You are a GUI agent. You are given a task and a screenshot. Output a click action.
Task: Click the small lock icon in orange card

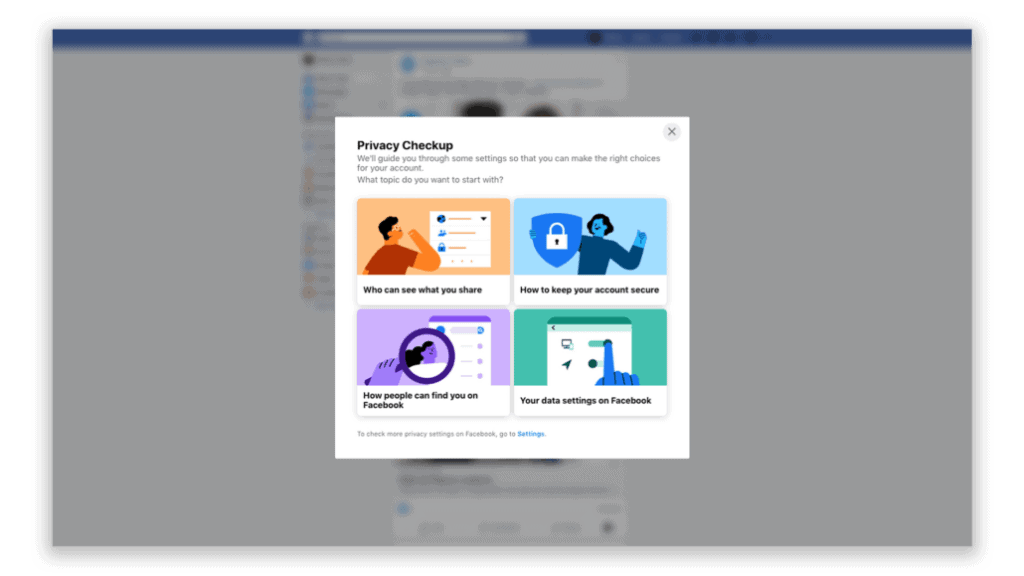point(441,248)
